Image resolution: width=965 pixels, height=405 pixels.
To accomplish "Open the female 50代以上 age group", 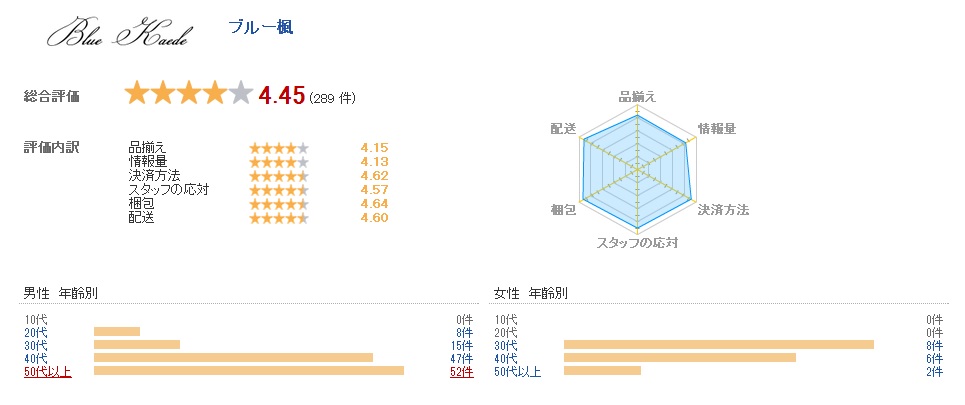I will pos(518,372).
